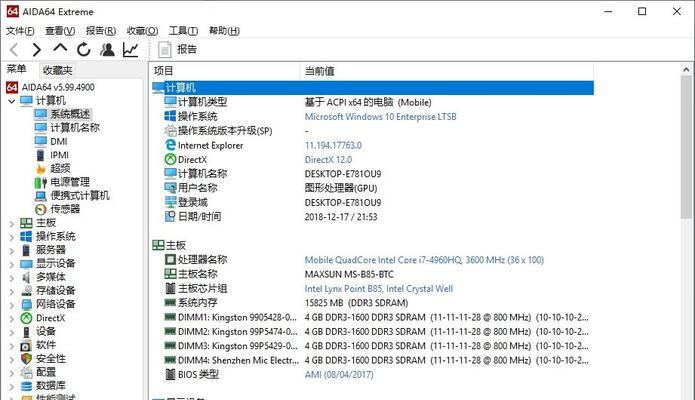Screen dimensions: 695x400
Task: Click the 软件 software icon in tree
Action: click(x=26, y=345)
